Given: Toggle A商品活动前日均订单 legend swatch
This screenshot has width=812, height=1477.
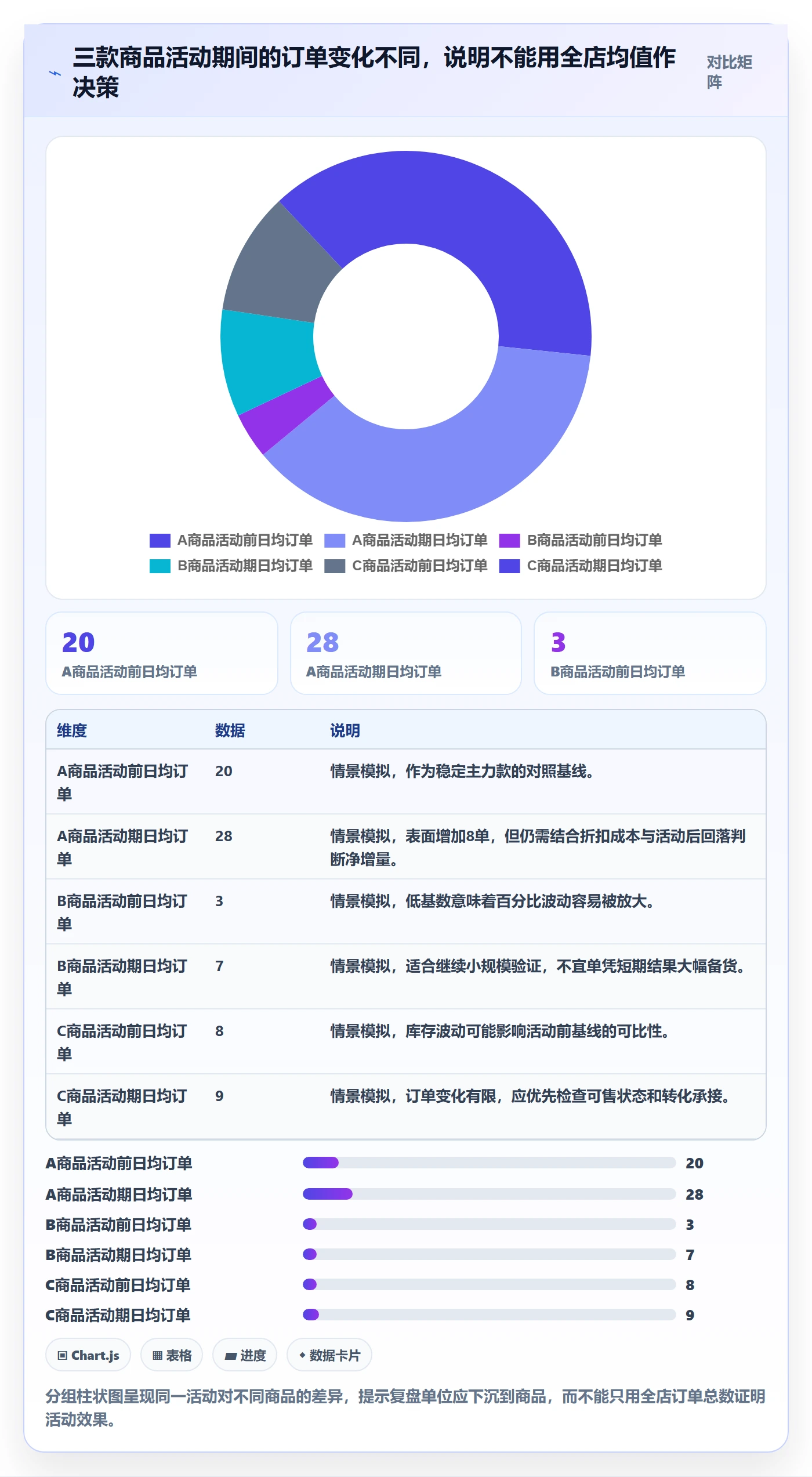Looking at the screenshot, I should tap(159, 541).
